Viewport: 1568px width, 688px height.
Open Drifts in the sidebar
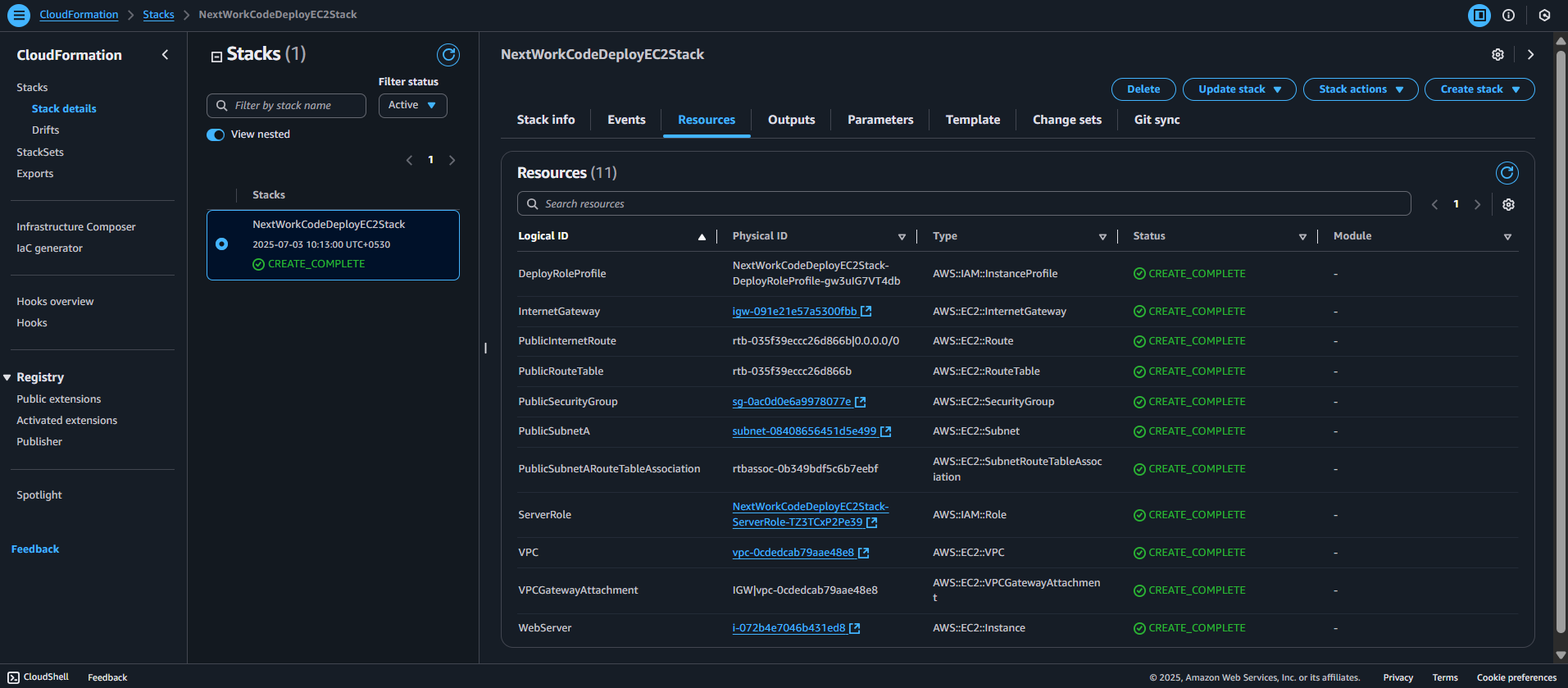click(x=46, y=130)
